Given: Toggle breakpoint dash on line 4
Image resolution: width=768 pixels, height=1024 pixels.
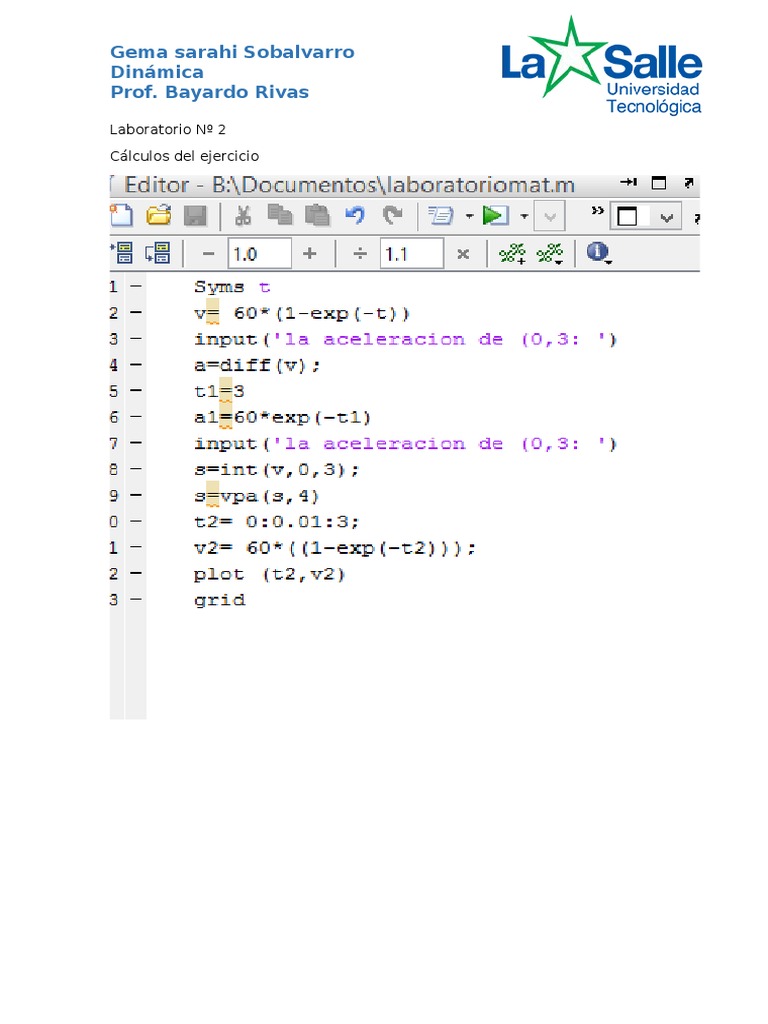Looking at the screenshot, I should (135, 365).
